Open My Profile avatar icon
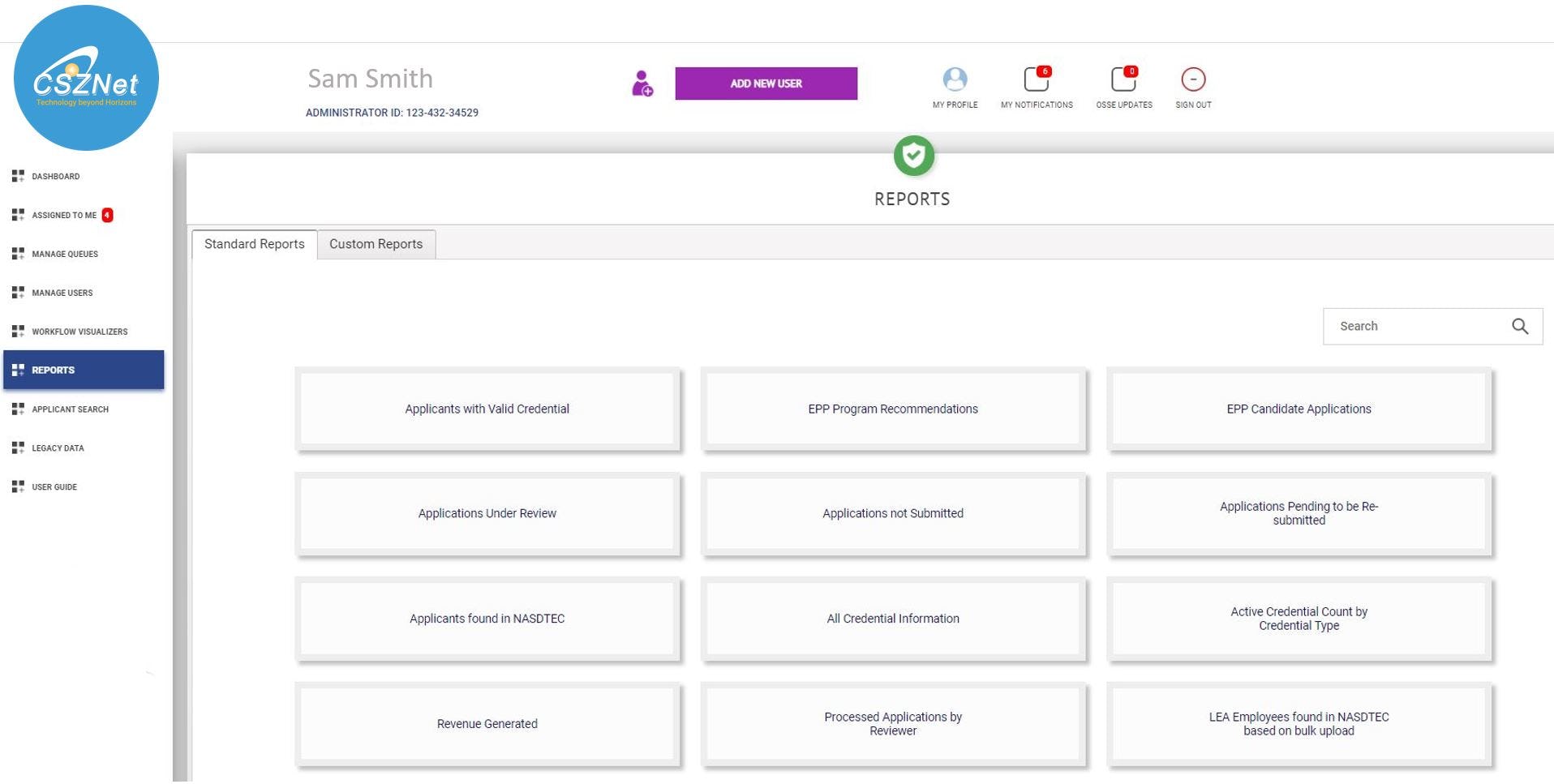The height and width of the screenshot is (784, 1554). (x=955, y=79)
